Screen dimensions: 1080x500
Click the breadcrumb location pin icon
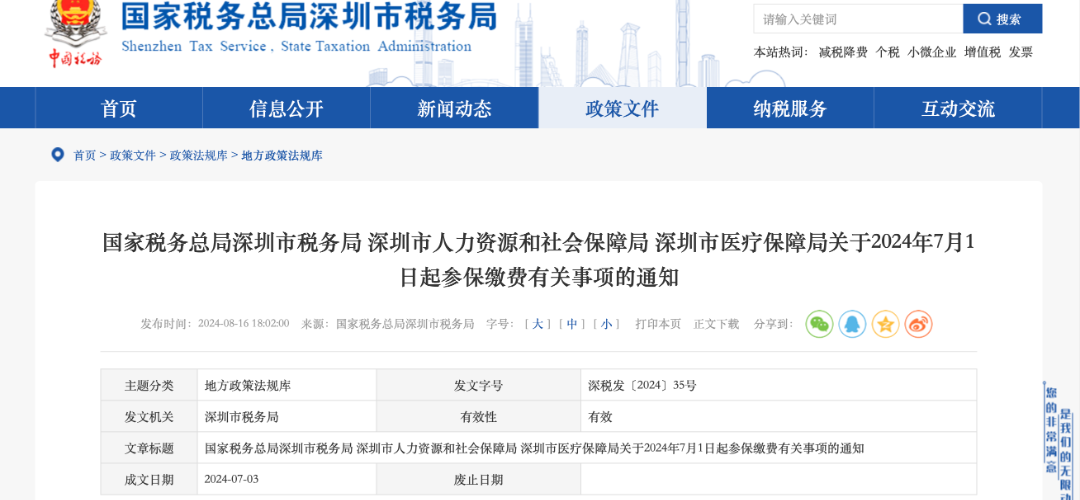coord(58,154)
